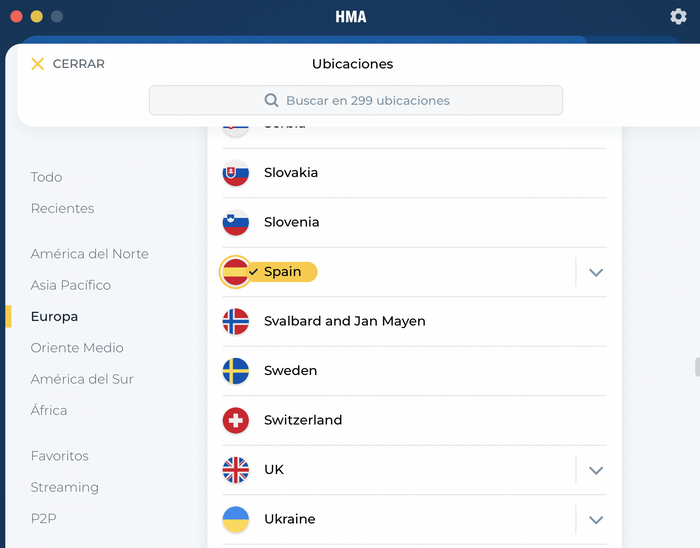This screenshot has height=548, width=700.
Task: Expand the Ukraine locations chevron
Action: (x=596, y=520)
